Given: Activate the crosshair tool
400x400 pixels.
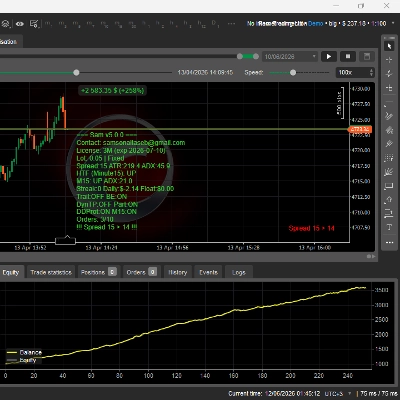Looking at the screenshot, I should pos(389,60).
